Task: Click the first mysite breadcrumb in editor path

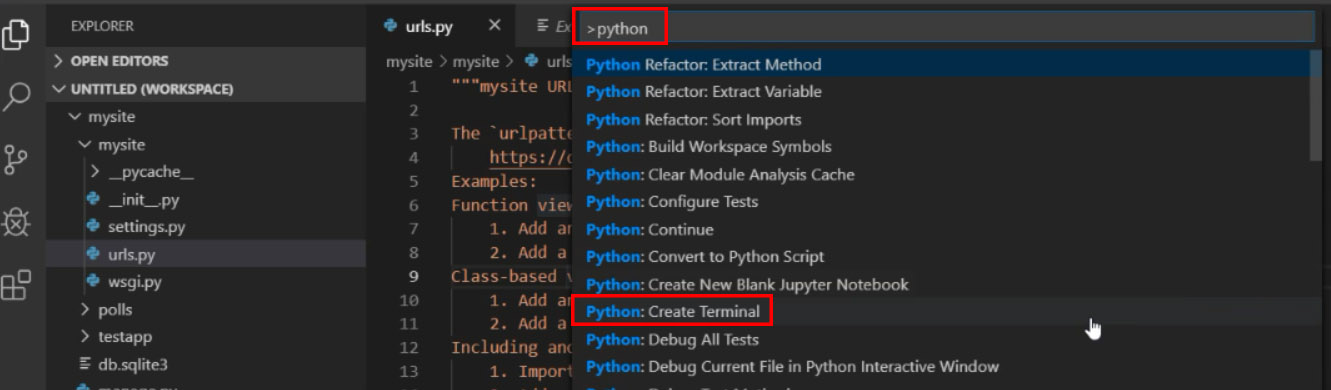Action: 409,62
